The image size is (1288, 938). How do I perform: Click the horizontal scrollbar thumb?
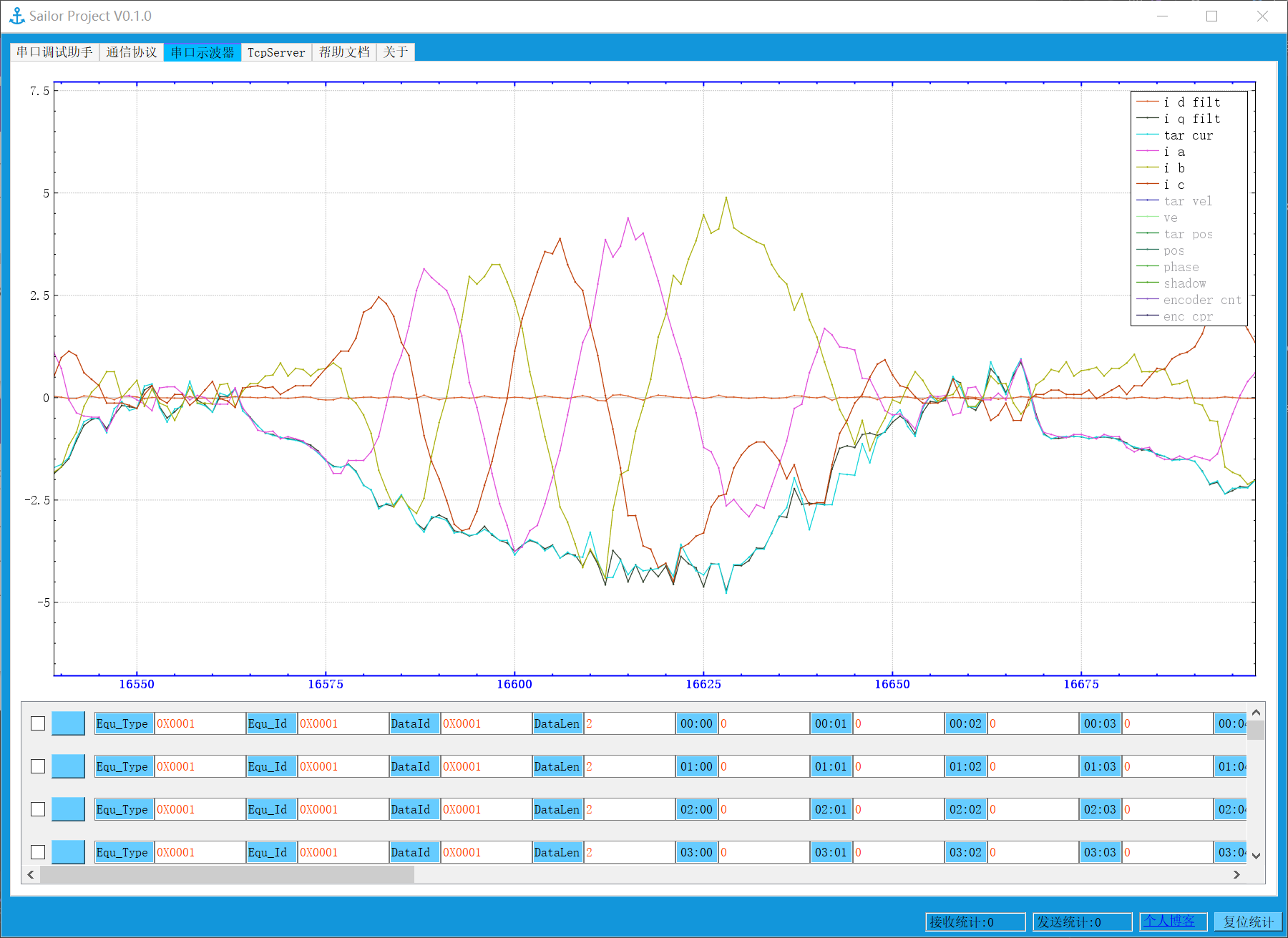click(x=227, y=874)
